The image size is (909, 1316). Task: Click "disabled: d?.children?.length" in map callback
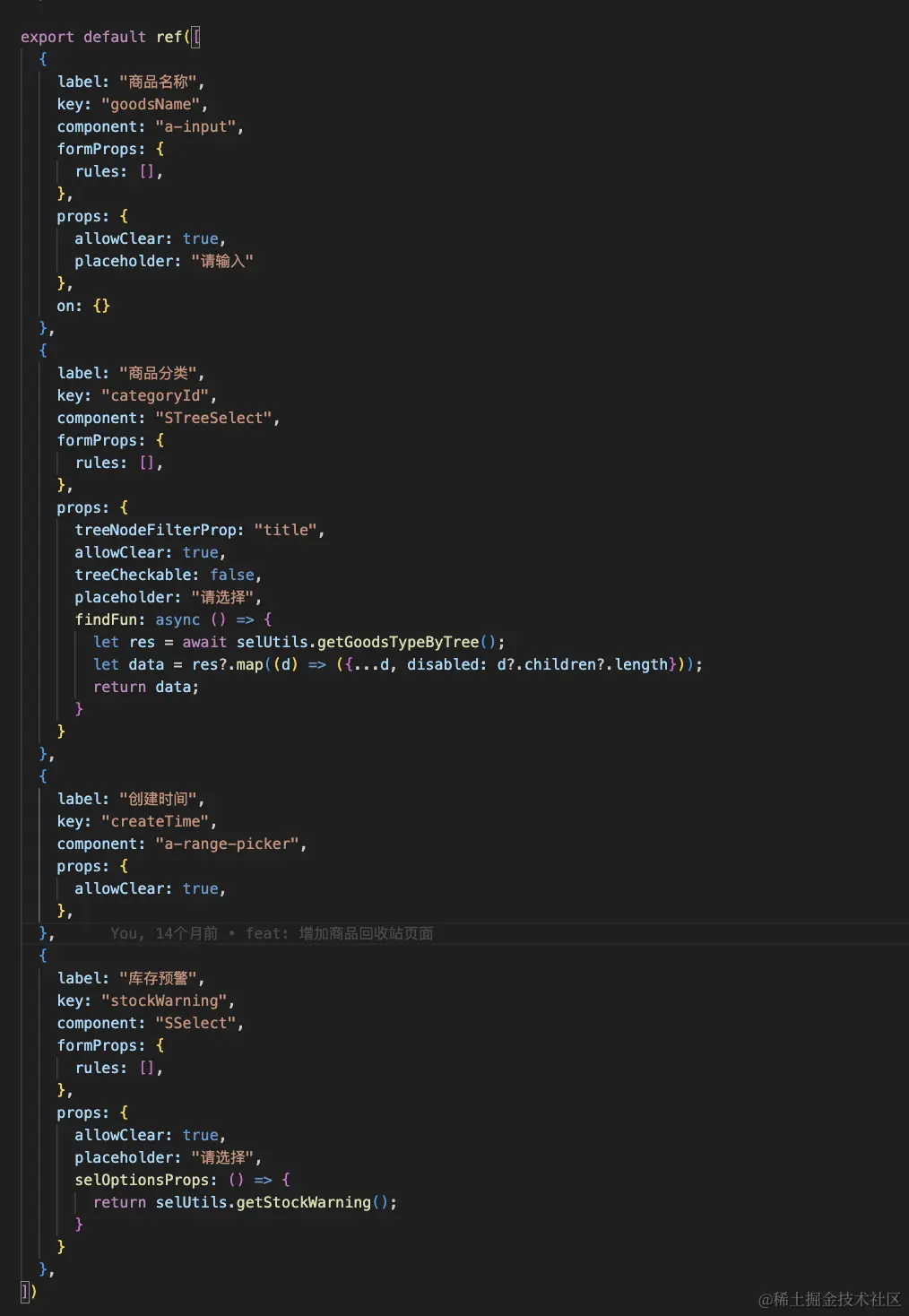[x=538, y=664]
